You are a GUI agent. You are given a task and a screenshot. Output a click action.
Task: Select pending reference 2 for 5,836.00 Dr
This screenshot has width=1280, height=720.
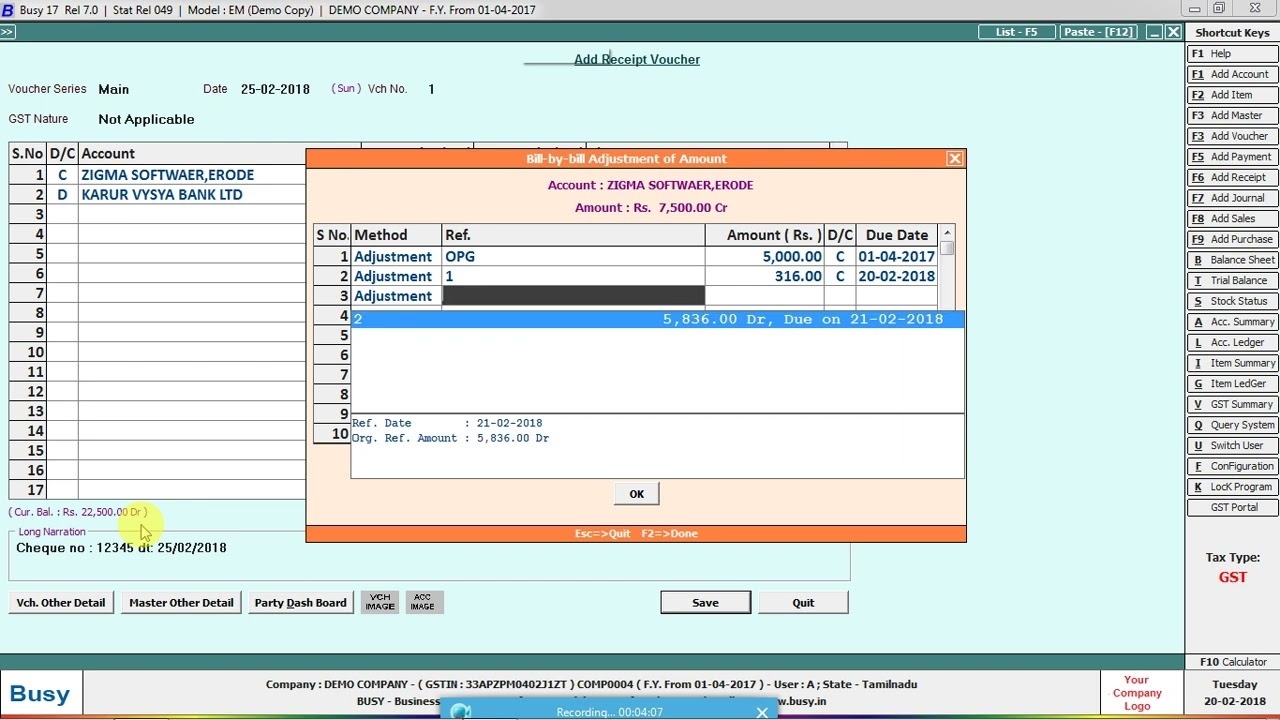point(656,319)
